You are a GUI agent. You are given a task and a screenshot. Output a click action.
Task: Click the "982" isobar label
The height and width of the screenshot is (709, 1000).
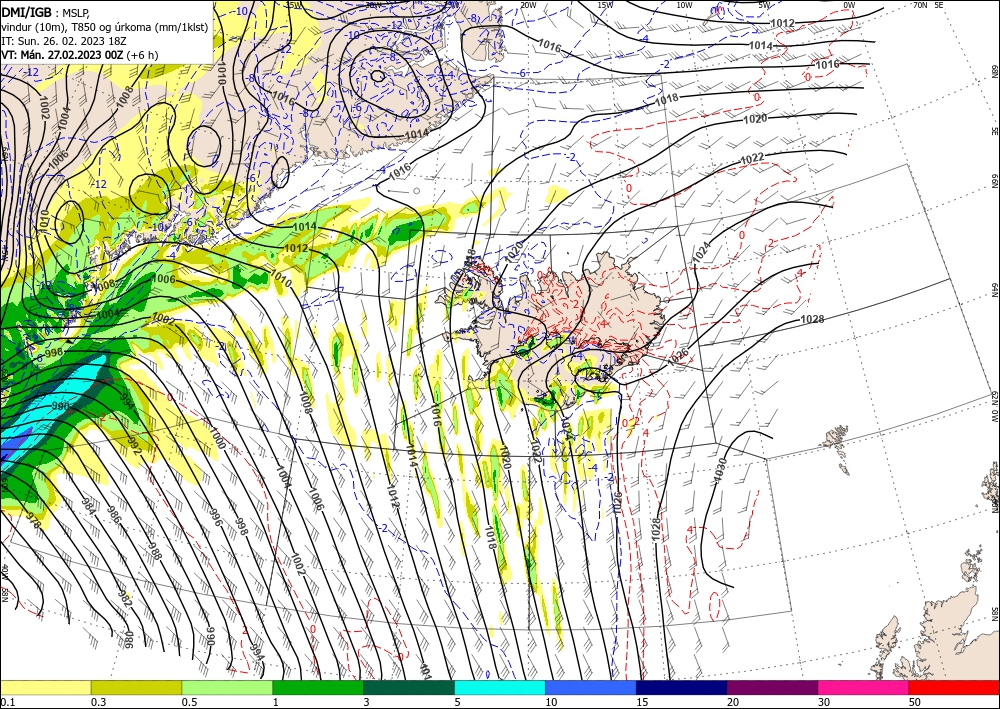pyautogui.click(x=126, y=598)
